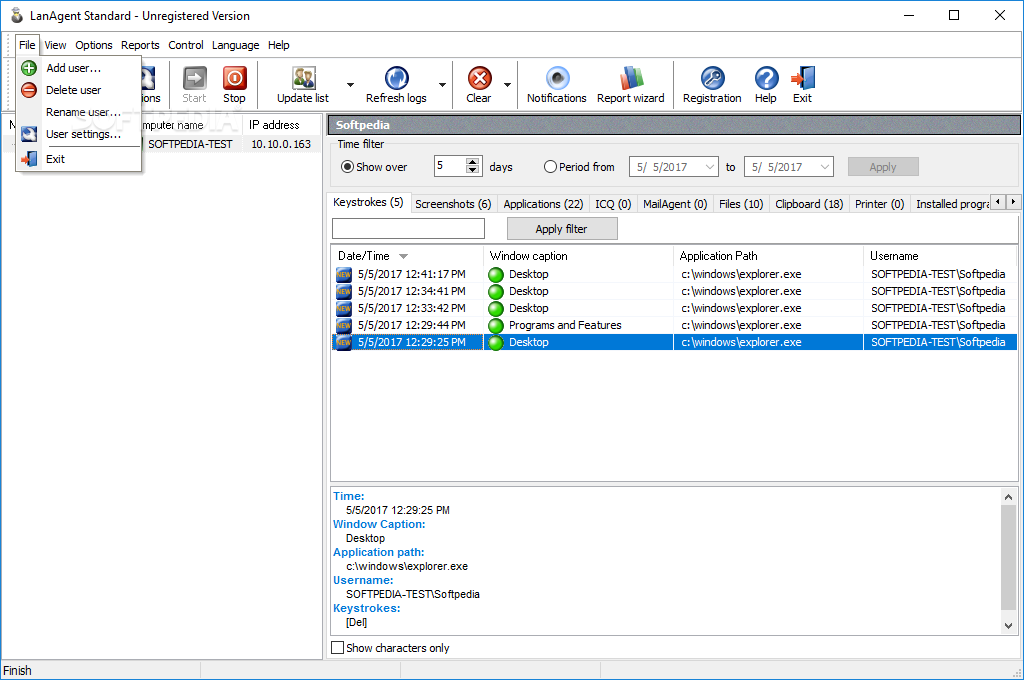
Task: Open the Language menu
Action: 235,45
